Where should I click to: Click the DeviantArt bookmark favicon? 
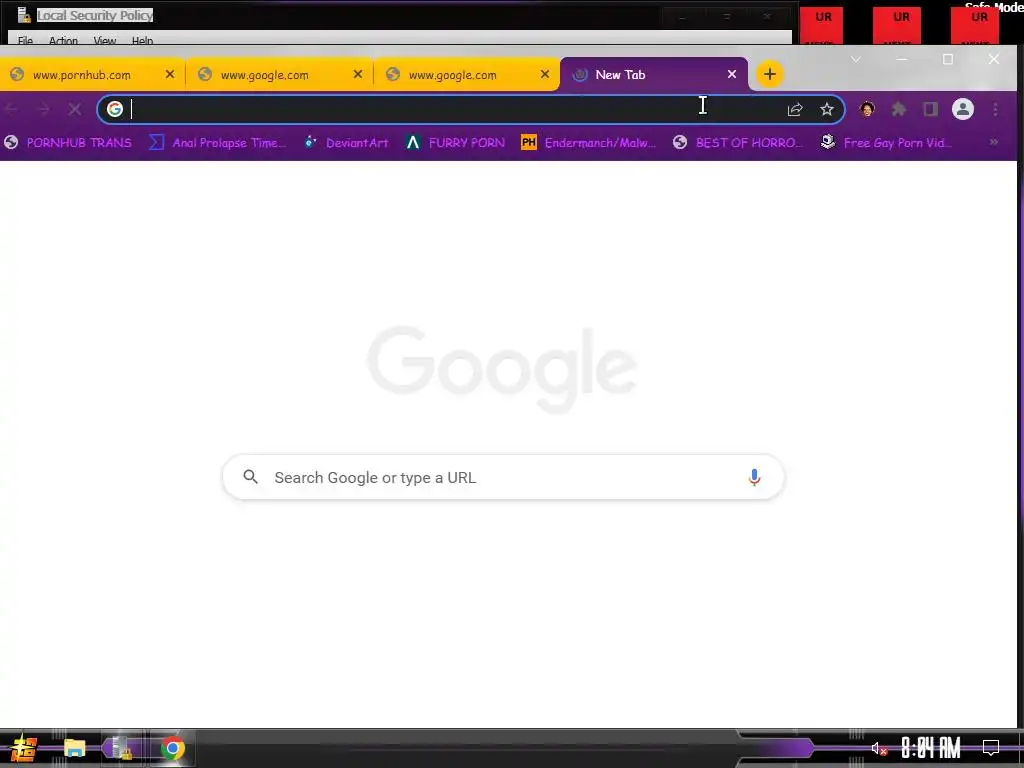[x=311, y=142]
